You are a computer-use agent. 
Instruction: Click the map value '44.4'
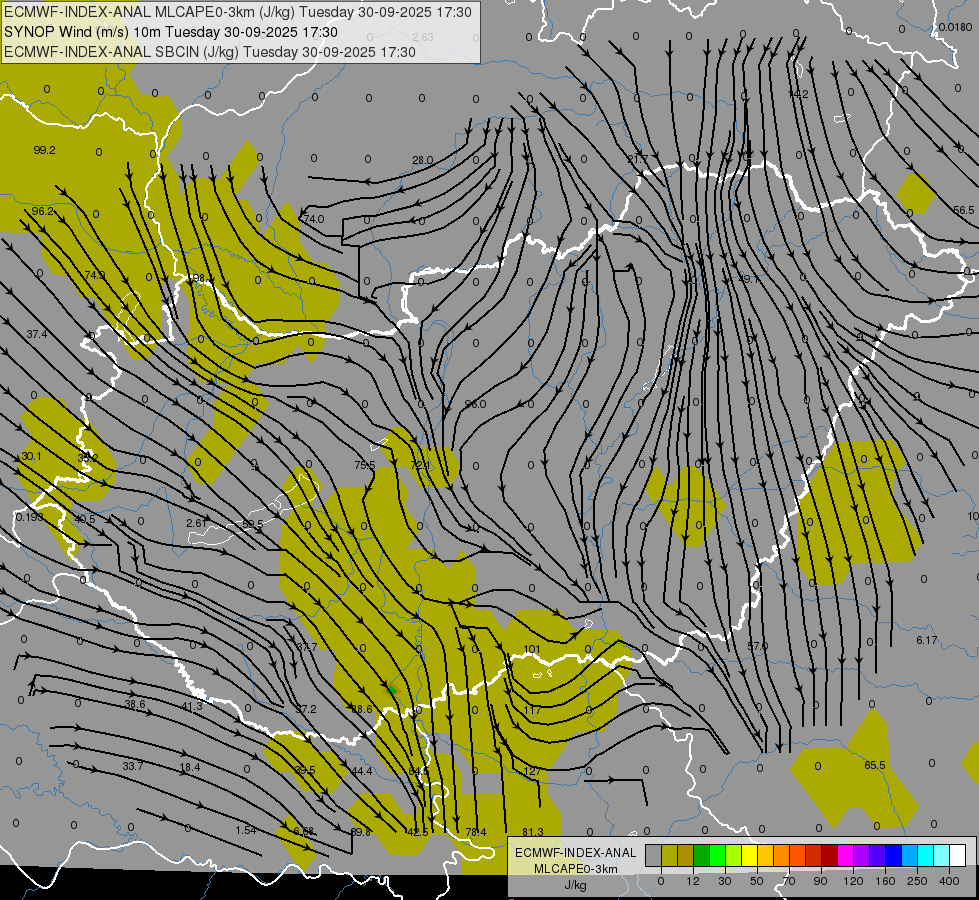pos(362,771)
